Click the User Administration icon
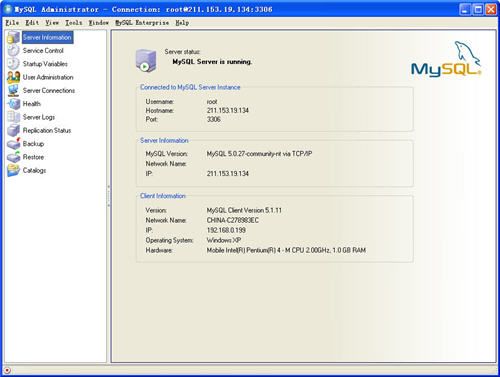Image resolution: width=500 pixels, height=377 pixels. (14, 77)
